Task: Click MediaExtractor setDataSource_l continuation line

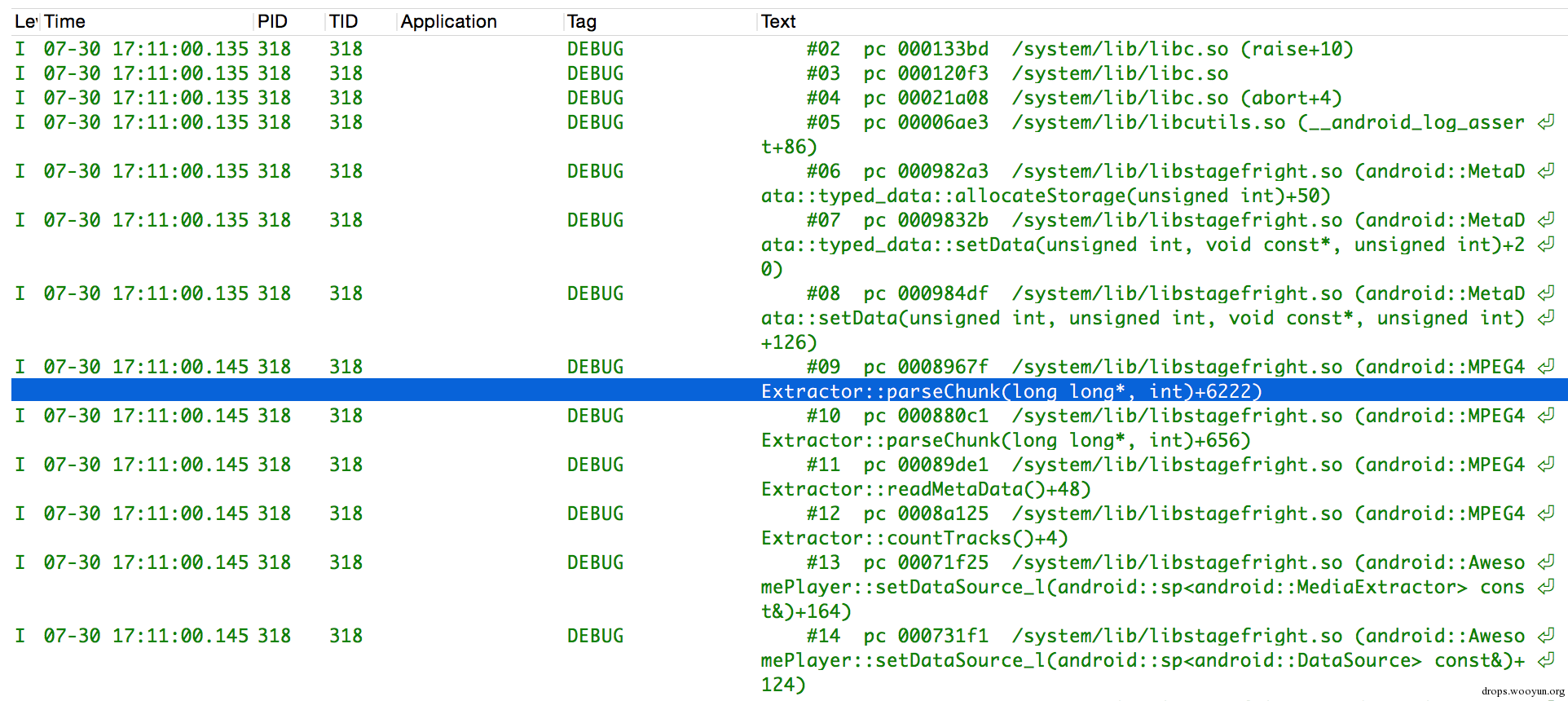Action: pyautogui.click(x=1143, y=587)
